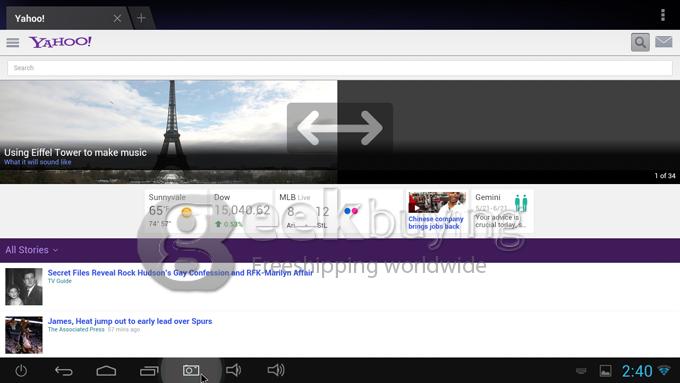680x383 pixels.
Task: Expand the All Stories dropdown
Action: click(x=31, y=250)
